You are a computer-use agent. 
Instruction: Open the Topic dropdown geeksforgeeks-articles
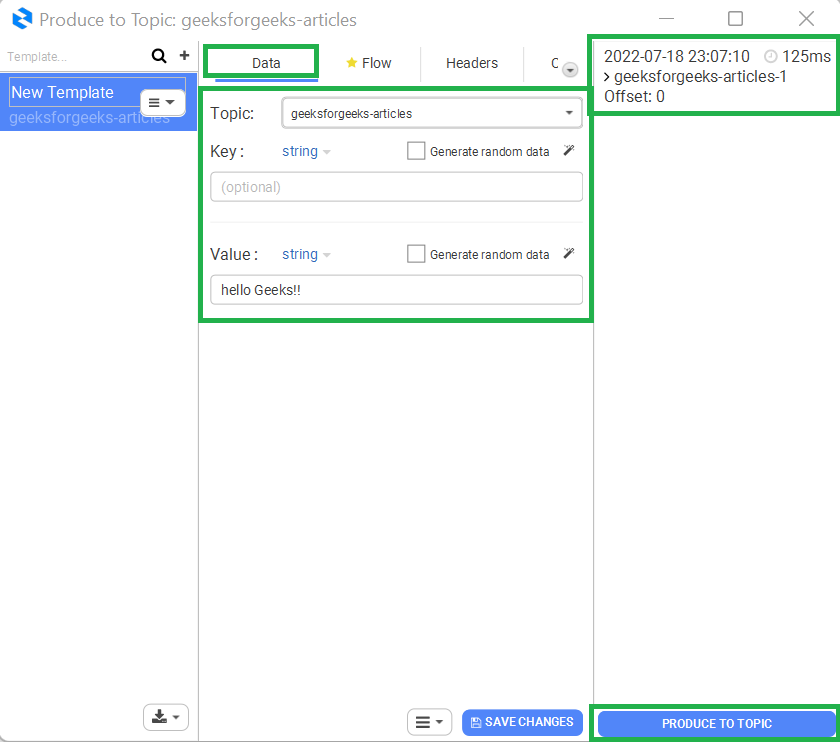(432, 113)
